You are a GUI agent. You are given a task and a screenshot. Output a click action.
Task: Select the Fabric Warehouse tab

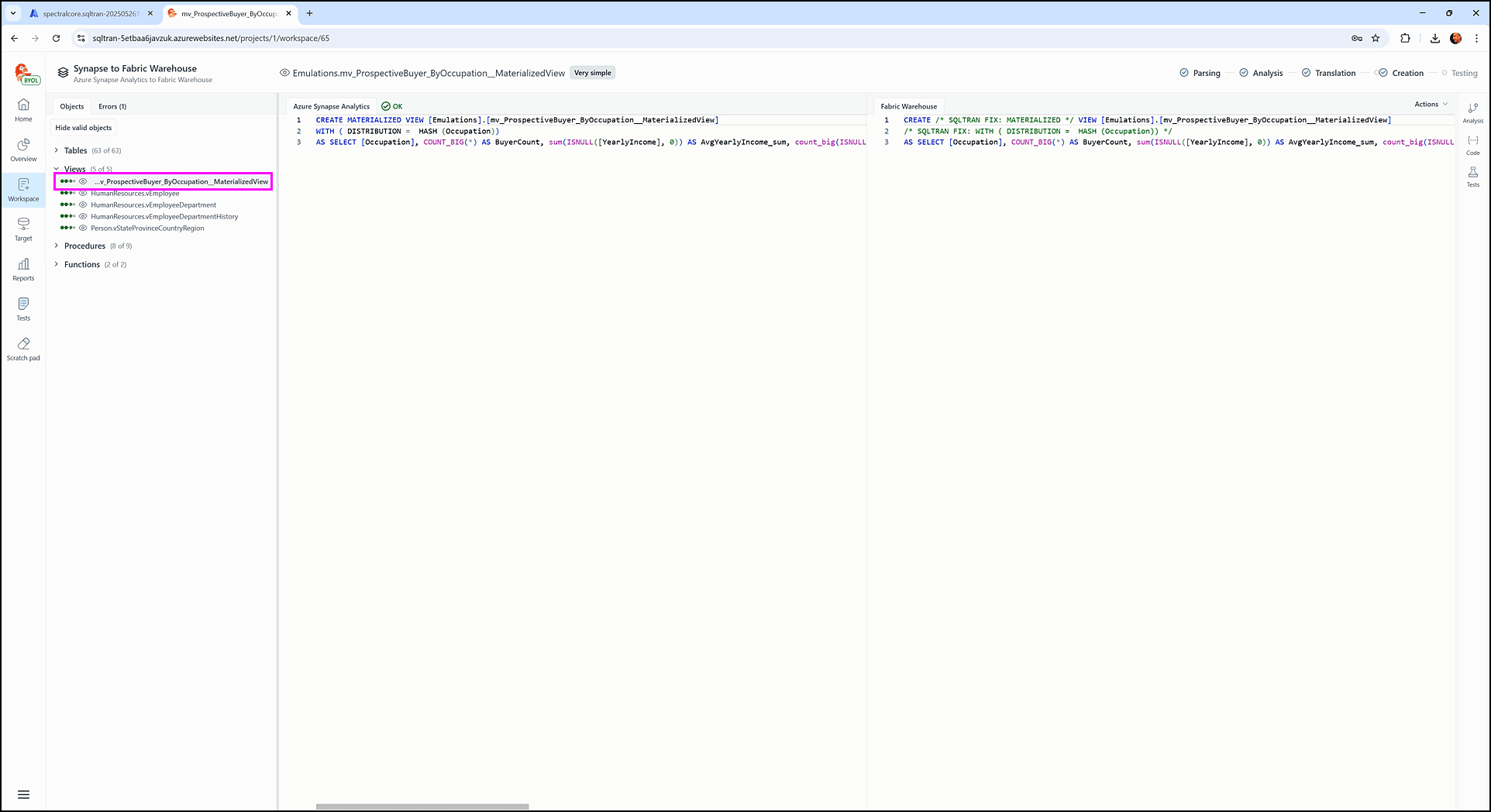click(908, 106)
